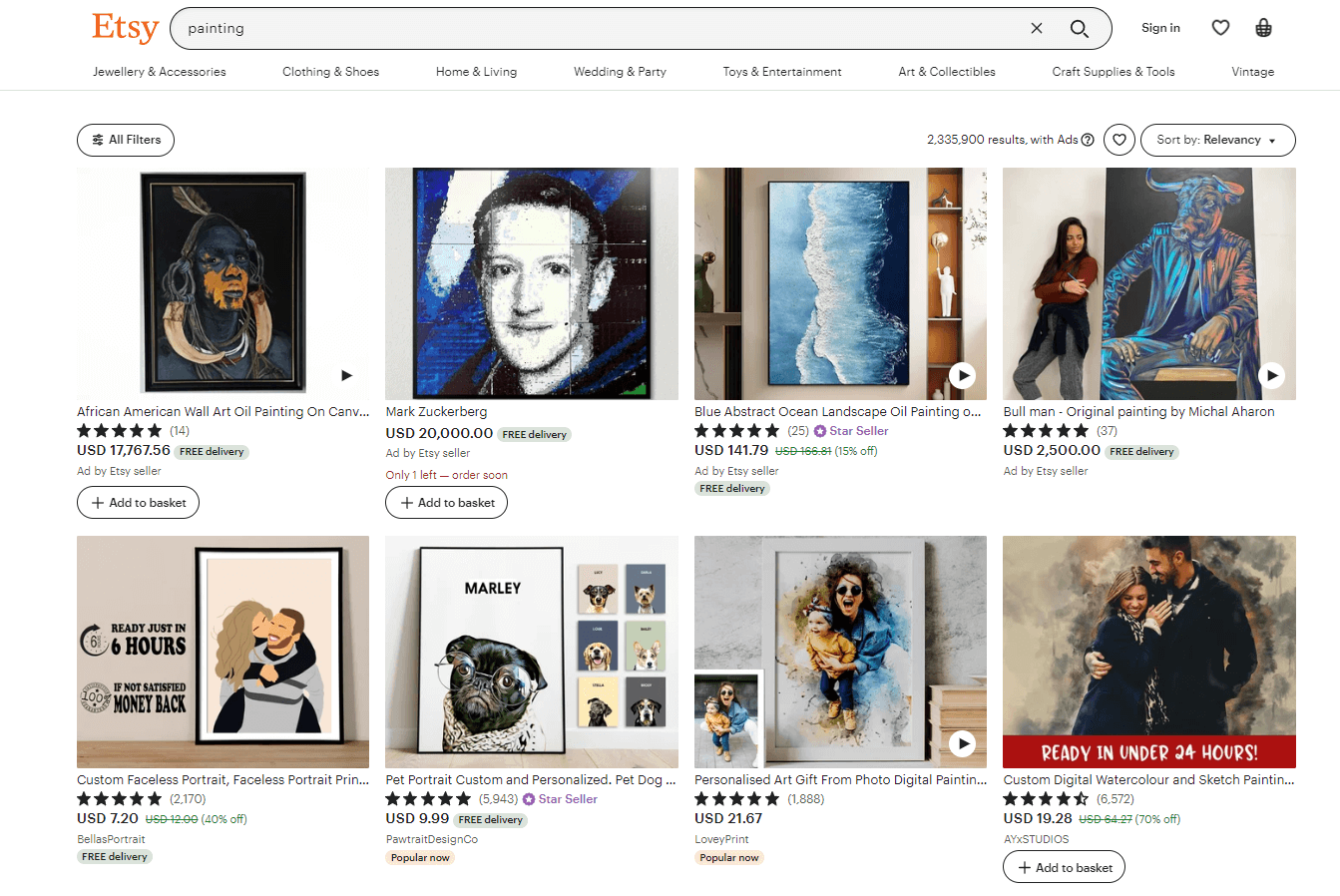The height and width of the screenshot is (896, 1340).
Task: Open Home & Living category
Action: coord(476,72)
